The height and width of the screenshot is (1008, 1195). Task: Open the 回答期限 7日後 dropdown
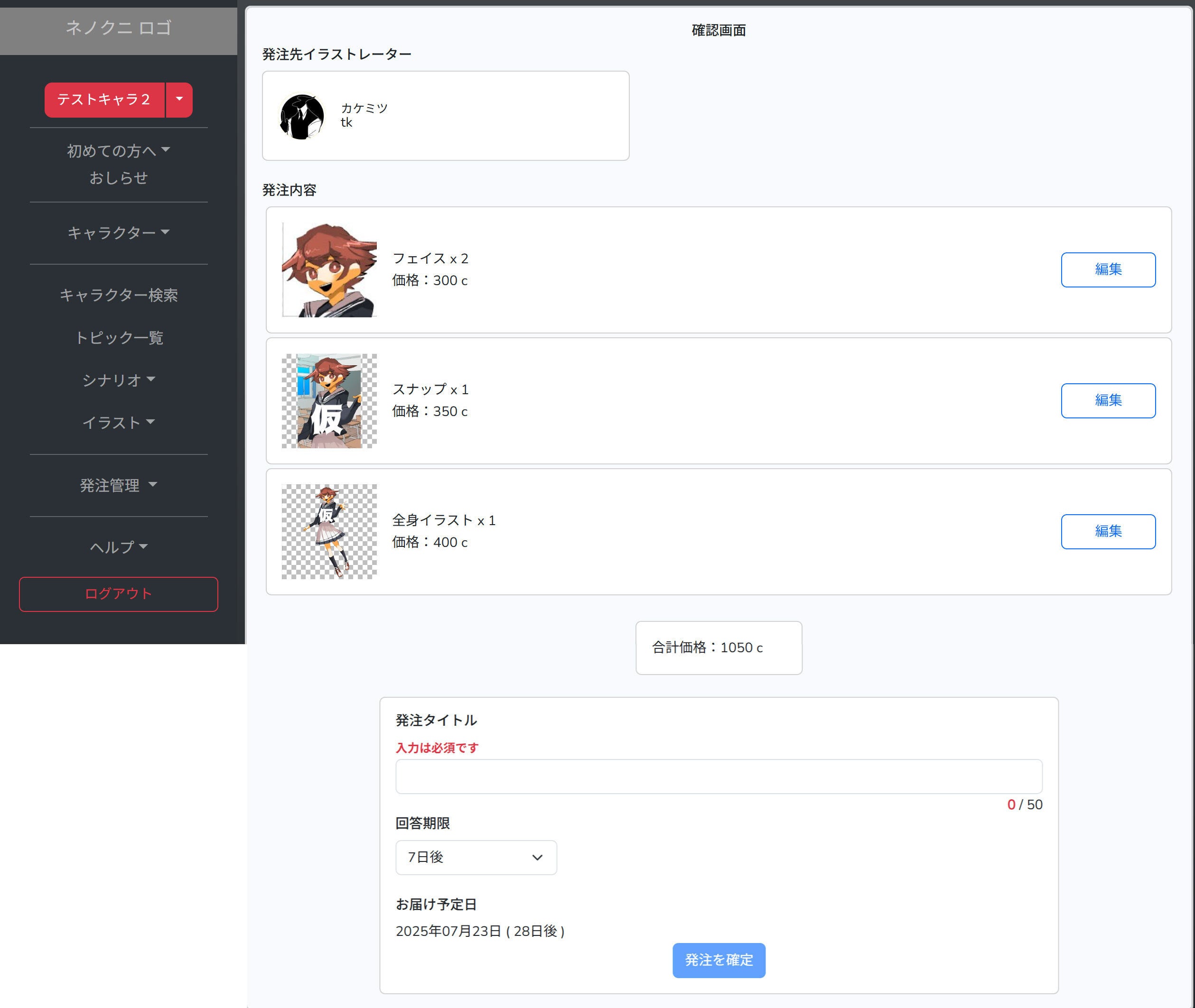[x=476, y=857]
